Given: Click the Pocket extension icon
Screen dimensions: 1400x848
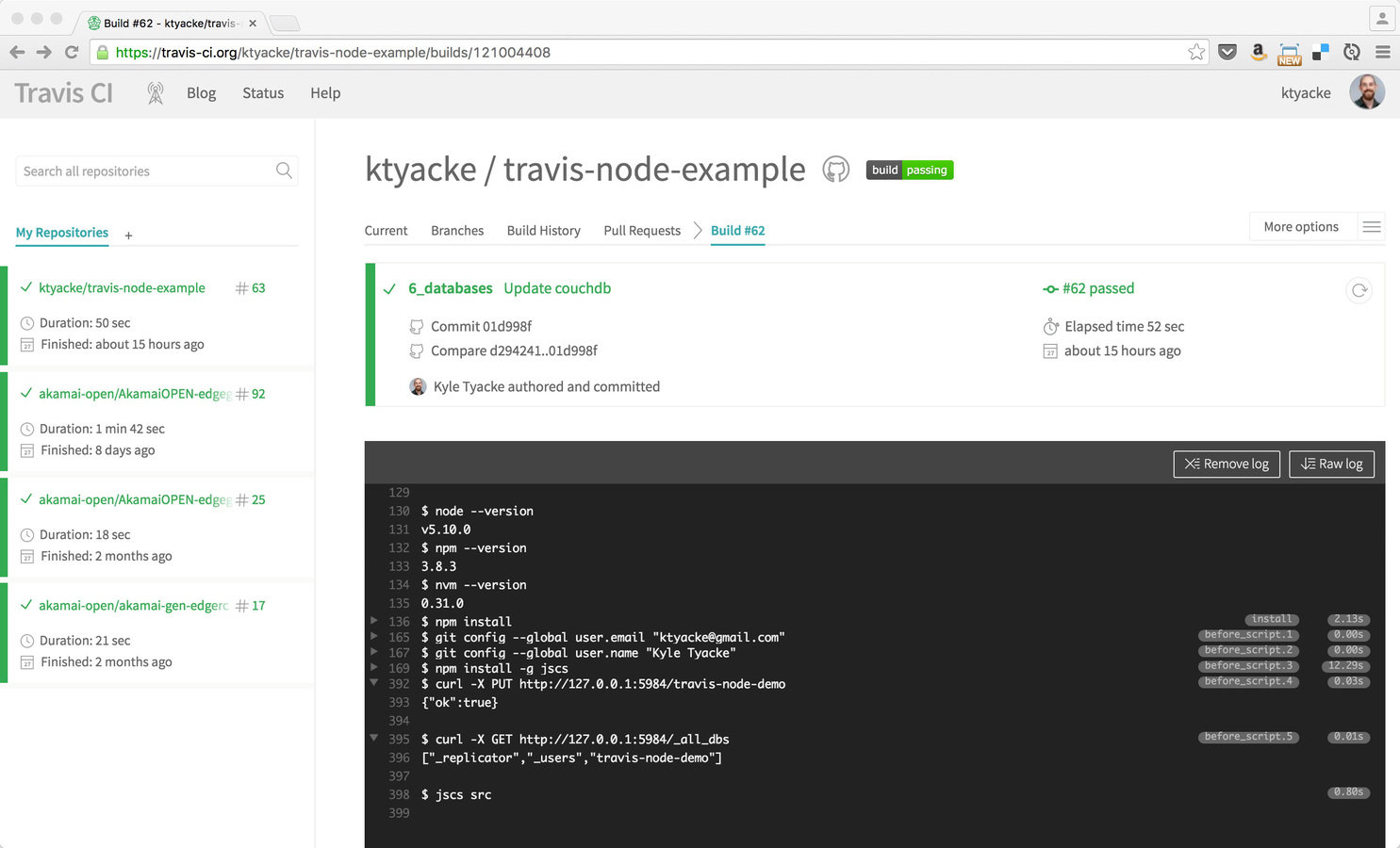Looking at the screenshot, I should (x=1227, y=52).
